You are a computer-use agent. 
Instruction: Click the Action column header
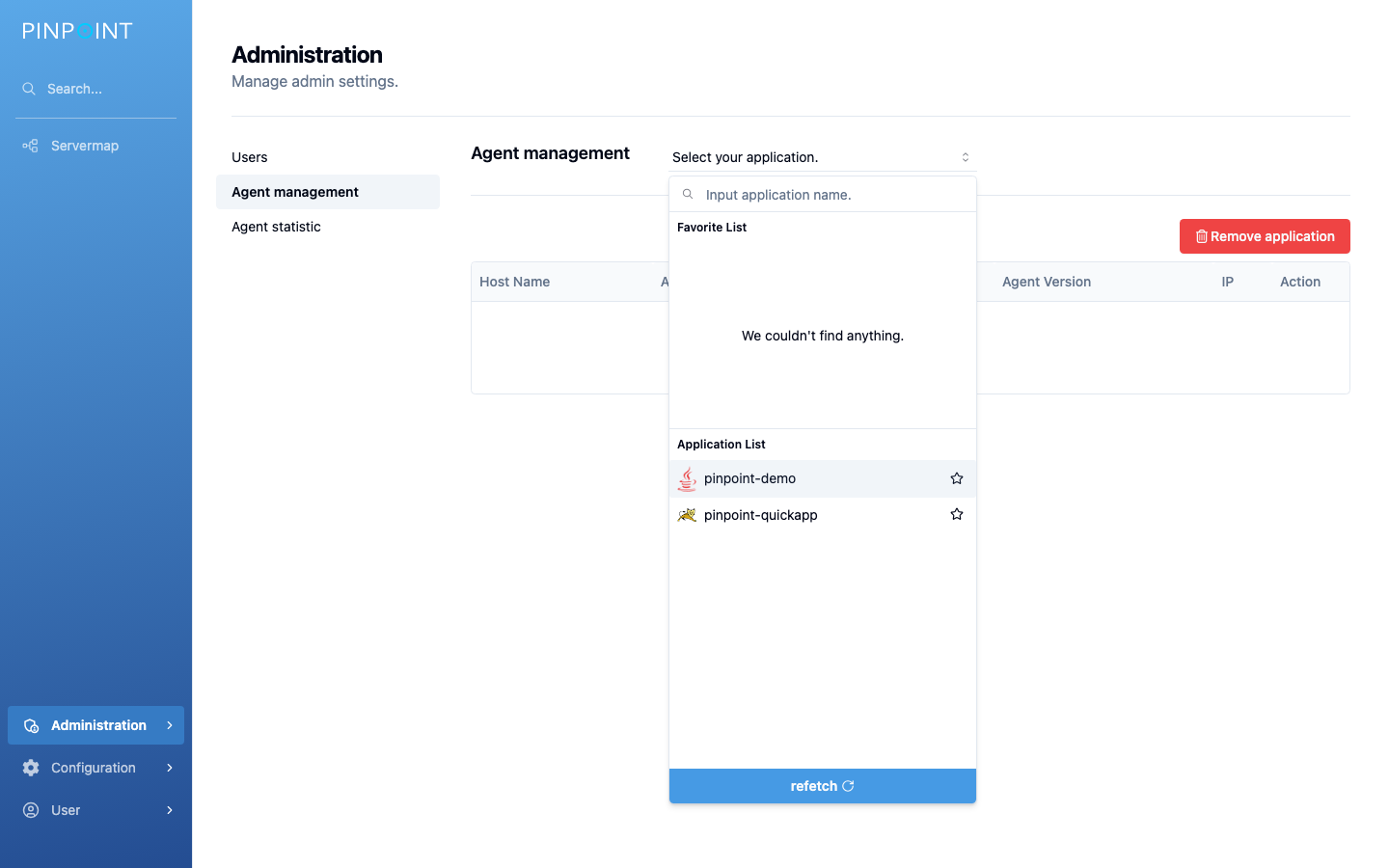(1300, 282)
